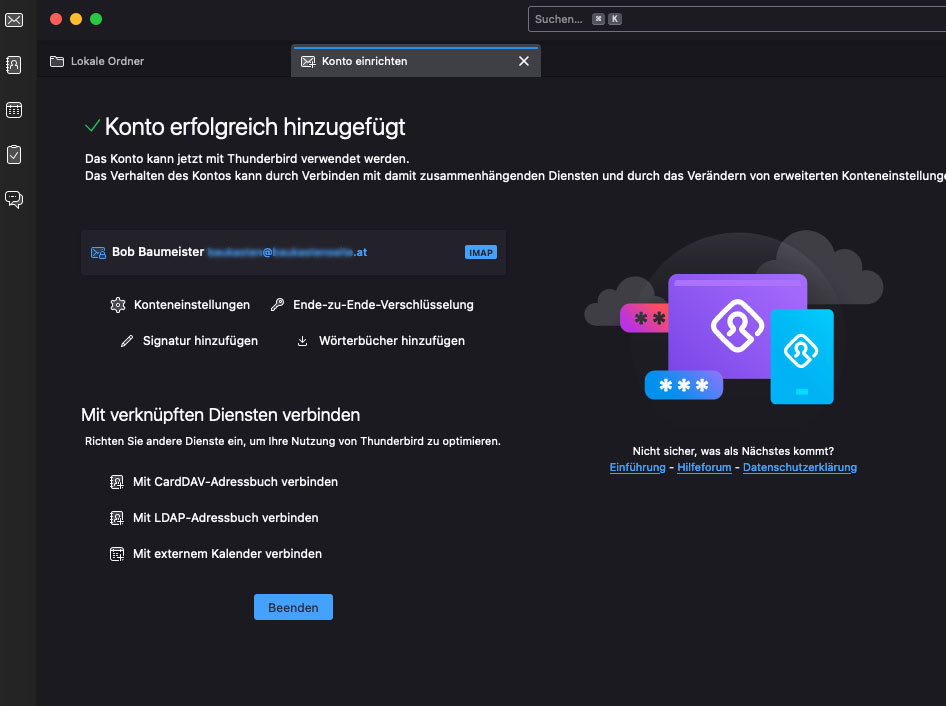Screen dimensions: 946x706
Task: Click the IMAP badge on the account
Action: tap(481, 252)
